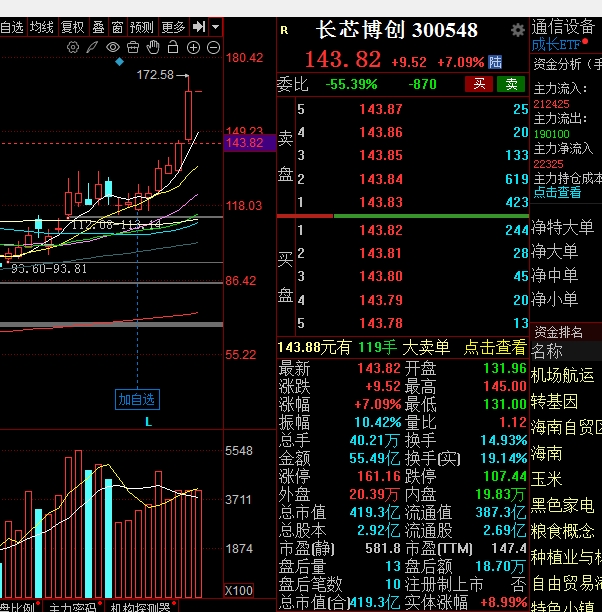The width and height of the screenshot is (602, 612).
Task: Click the L marker below the chart
Action: click(x=148, y=422)
